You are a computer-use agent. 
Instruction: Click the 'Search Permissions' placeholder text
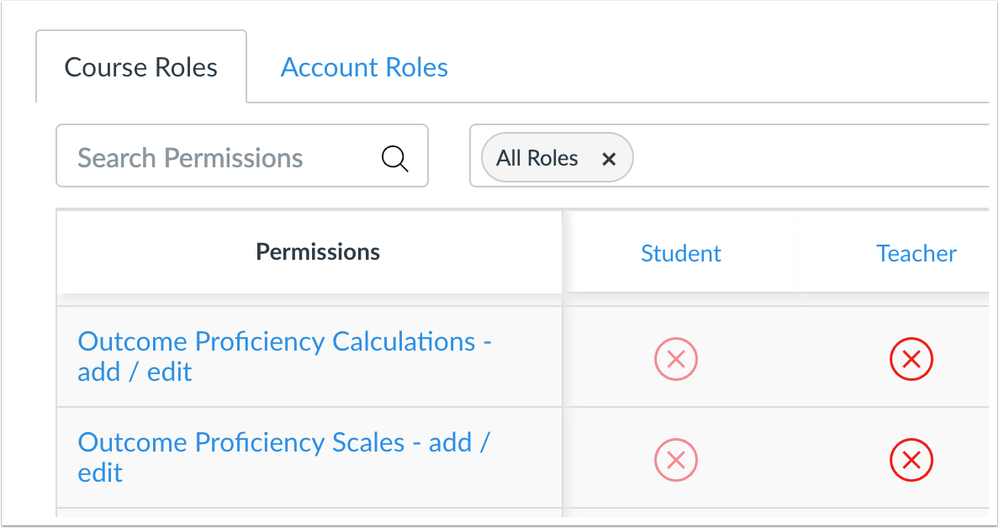[190, 158]
